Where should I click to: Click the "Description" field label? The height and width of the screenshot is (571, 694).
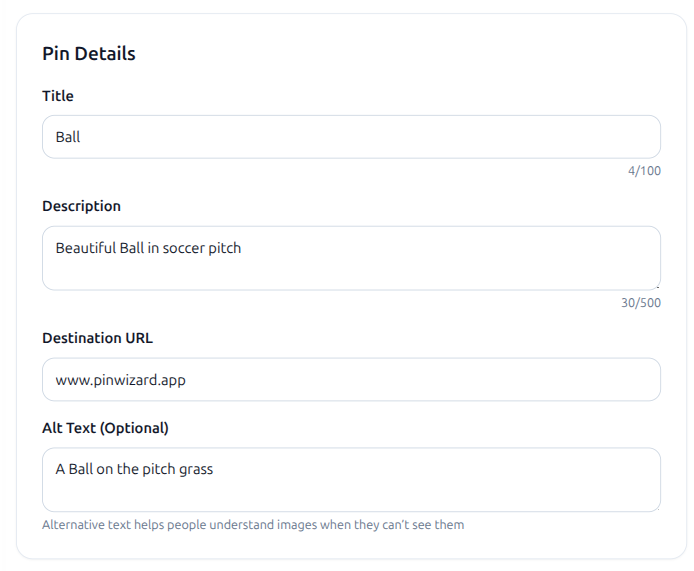pos(81,206)
